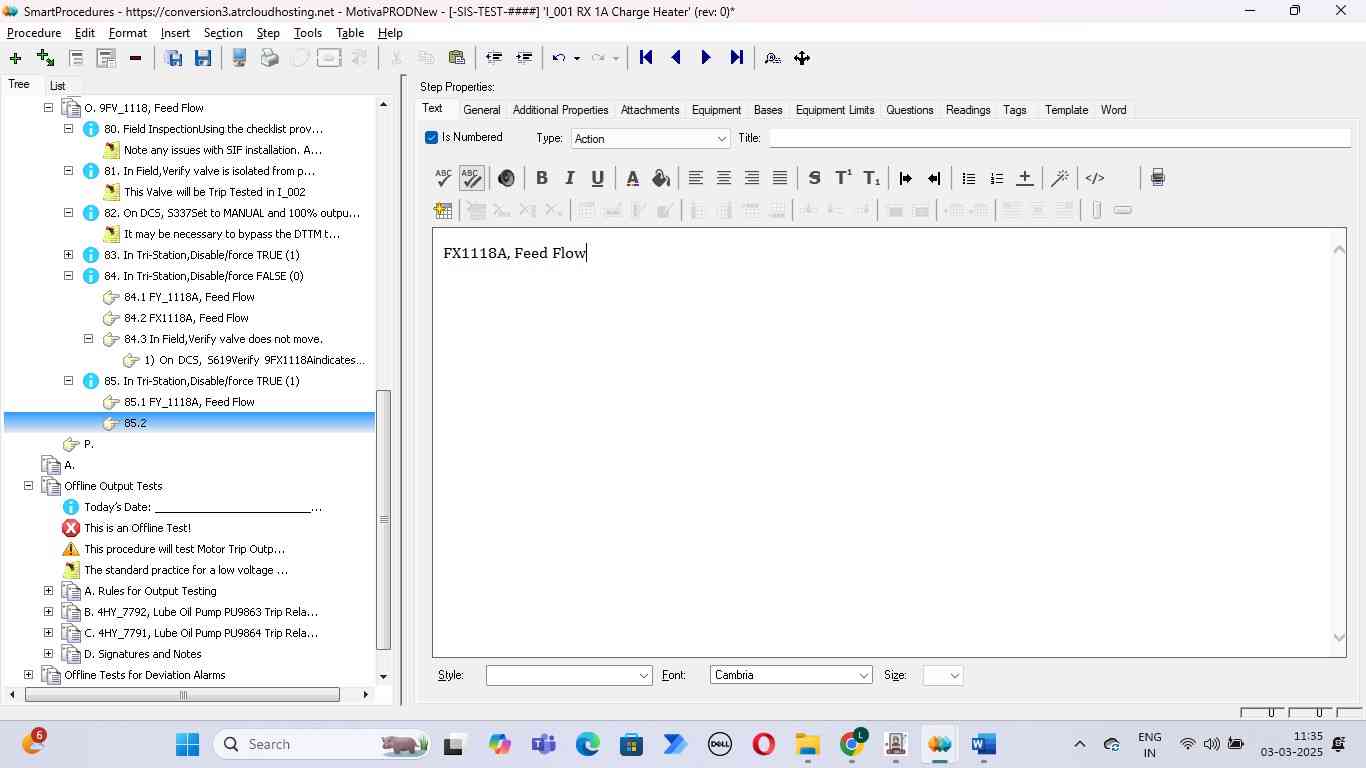Open the Tools menu
The height and width of the screenshot is (768, 1366).
click(x=308, y=33)
